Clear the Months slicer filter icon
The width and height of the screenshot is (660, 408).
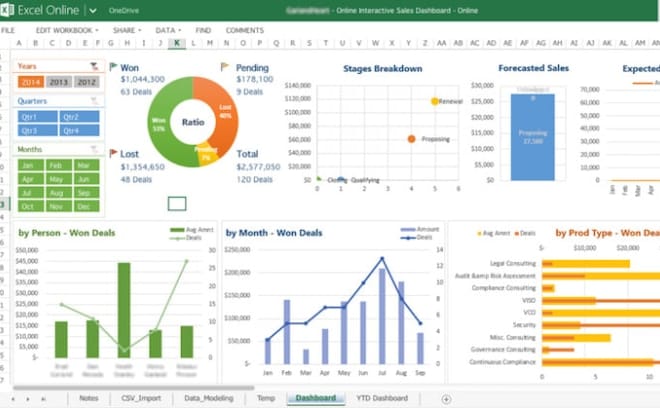(94, 149)
